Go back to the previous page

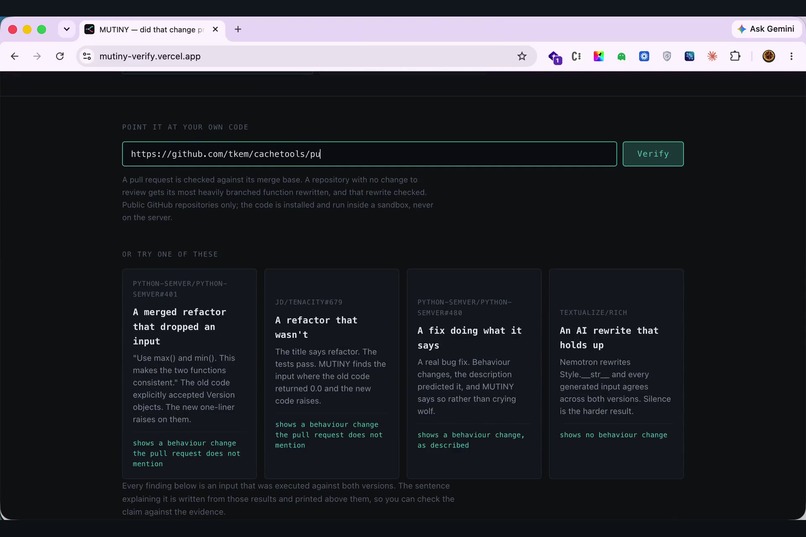tap(14, 56)
